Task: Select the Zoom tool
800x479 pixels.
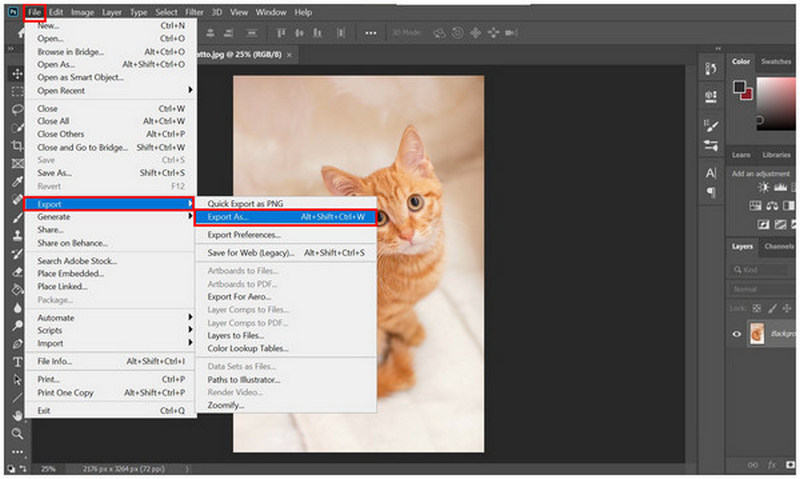Action: point(17,434)
